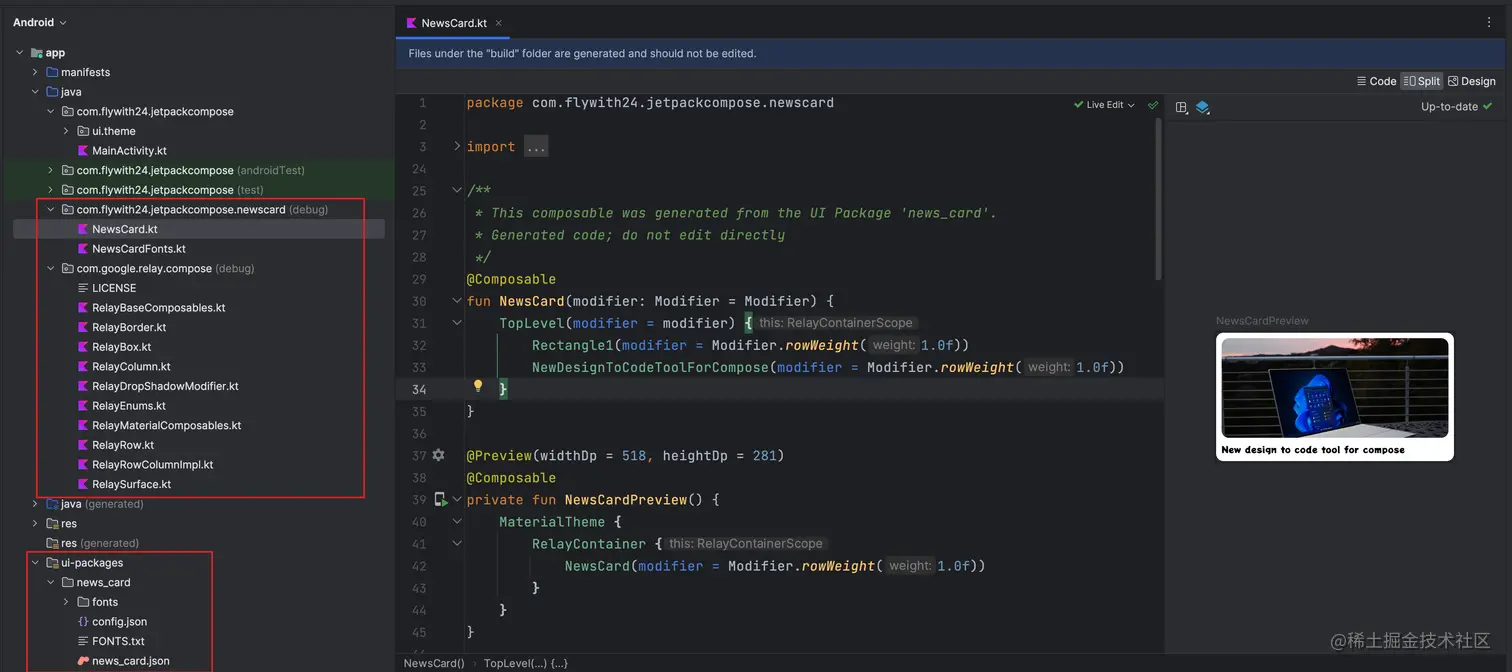The height and width of the screenshot is (672, 1512).
Task: Click the blue layers icon in the preview toolbar
Action: 1203,106
